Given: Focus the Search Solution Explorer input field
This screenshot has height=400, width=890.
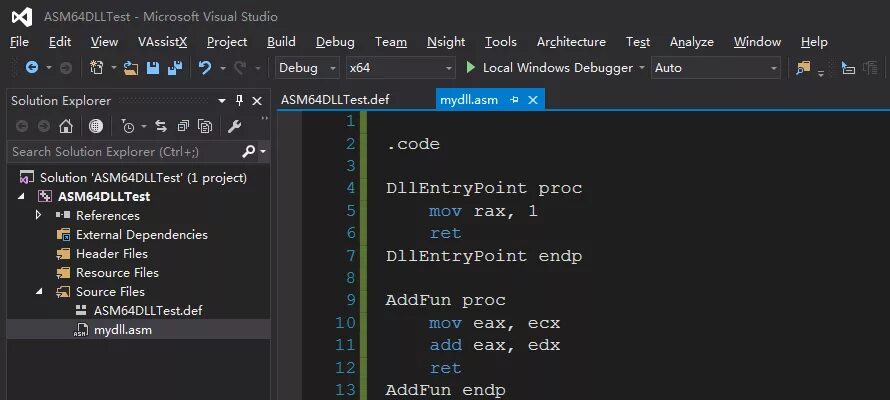Looking at the screenshot, I should 124,151.
